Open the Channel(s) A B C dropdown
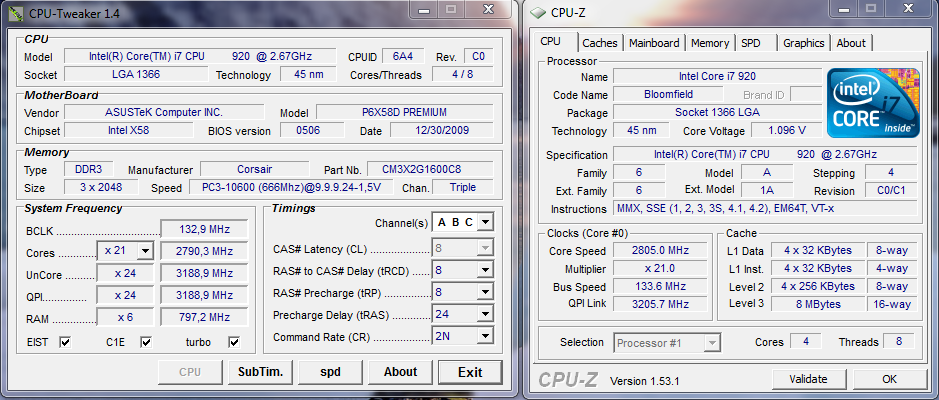Screen dimensions: 939x400 486,222
